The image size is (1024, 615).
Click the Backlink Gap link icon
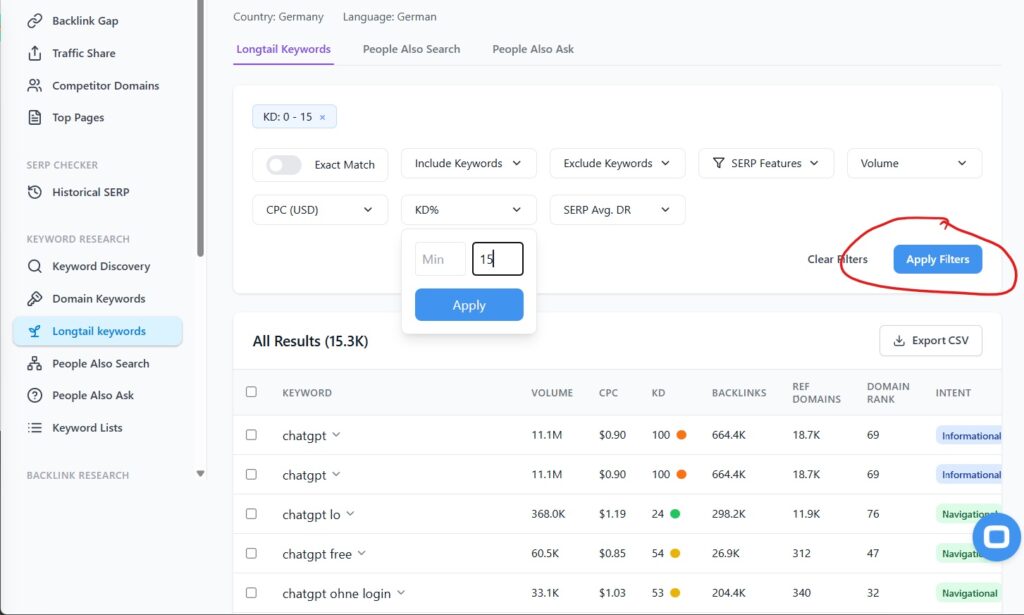tap(35, 21)
